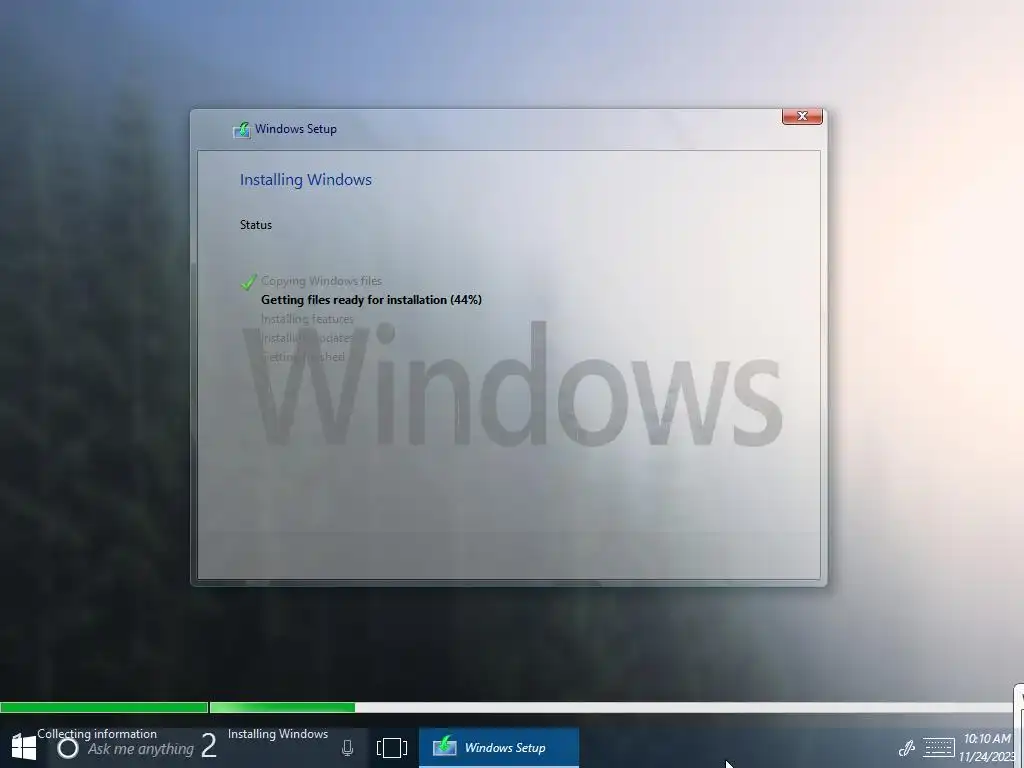
Task: Open the Windows Start menu
Action: point(24,748)
